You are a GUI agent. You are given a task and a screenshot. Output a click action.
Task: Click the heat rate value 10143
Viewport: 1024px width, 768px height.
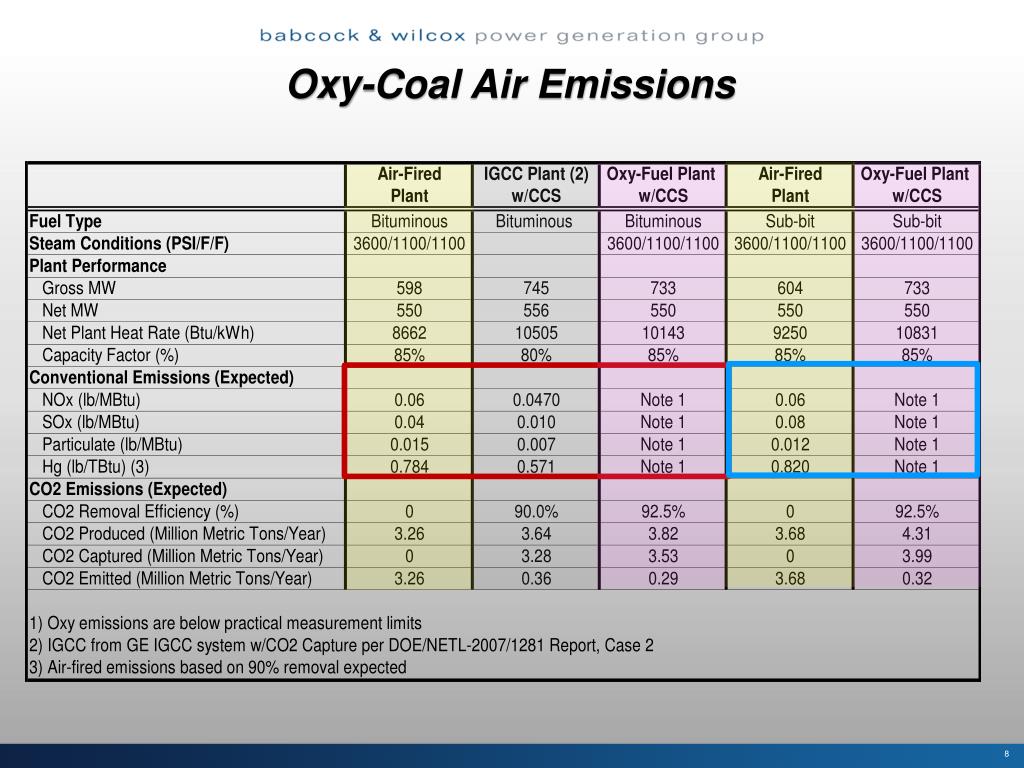(663, 333)
